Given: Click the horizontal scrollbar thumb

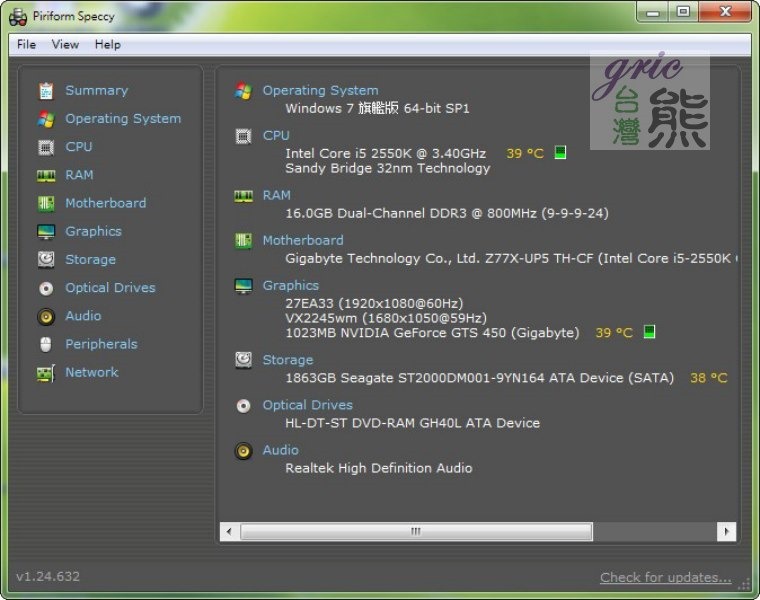Looking at the screenshot, I should pos(416,532).
